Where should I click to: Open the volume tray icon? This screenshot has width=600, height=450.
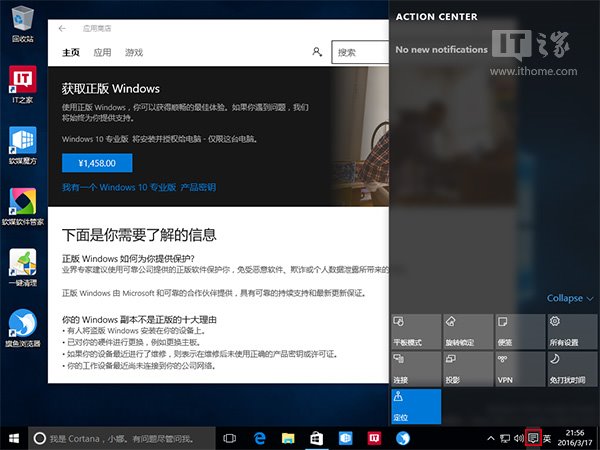(518, 438)
